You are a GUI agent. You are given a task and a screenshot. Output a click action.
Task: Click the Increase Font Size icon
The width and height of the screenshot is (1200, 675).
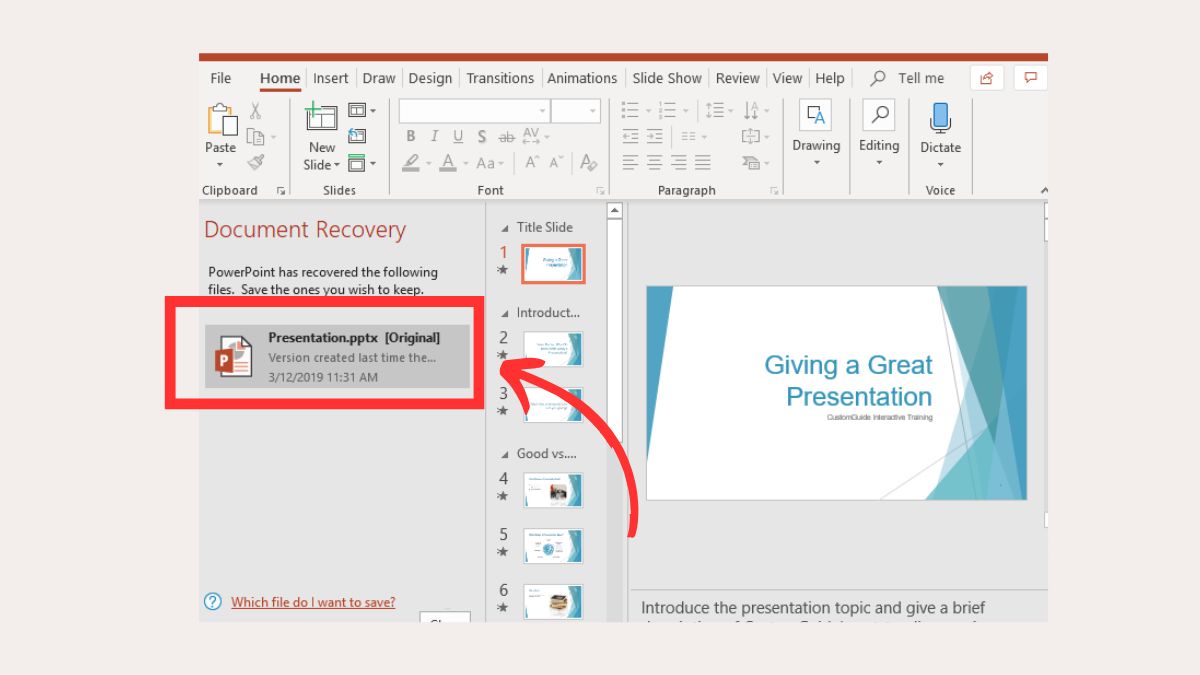coord(533,162)
